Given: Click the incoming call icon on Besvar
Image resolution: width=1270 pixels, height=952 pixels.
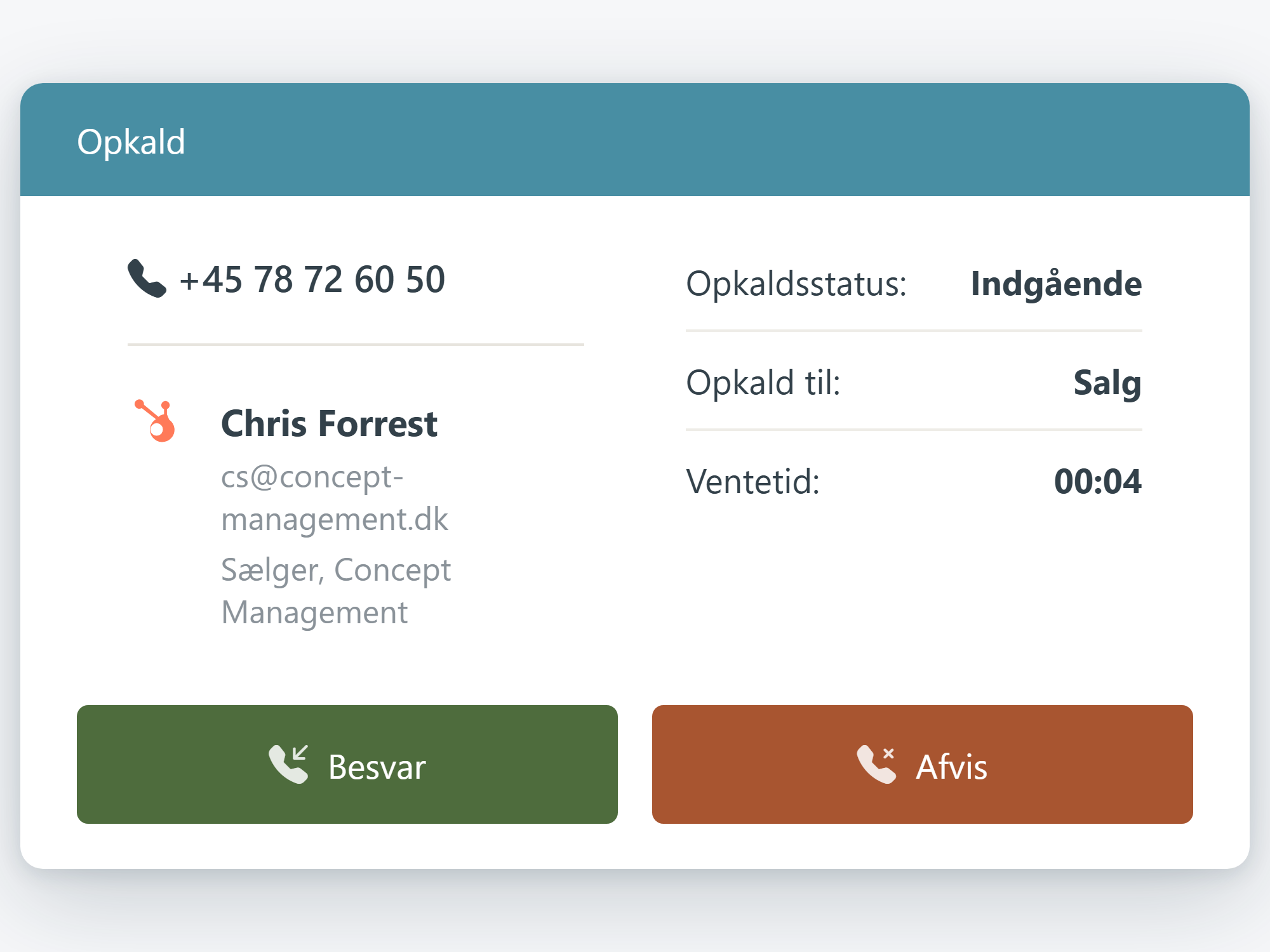Looking at the screenshot, I should tap(288, 764).
